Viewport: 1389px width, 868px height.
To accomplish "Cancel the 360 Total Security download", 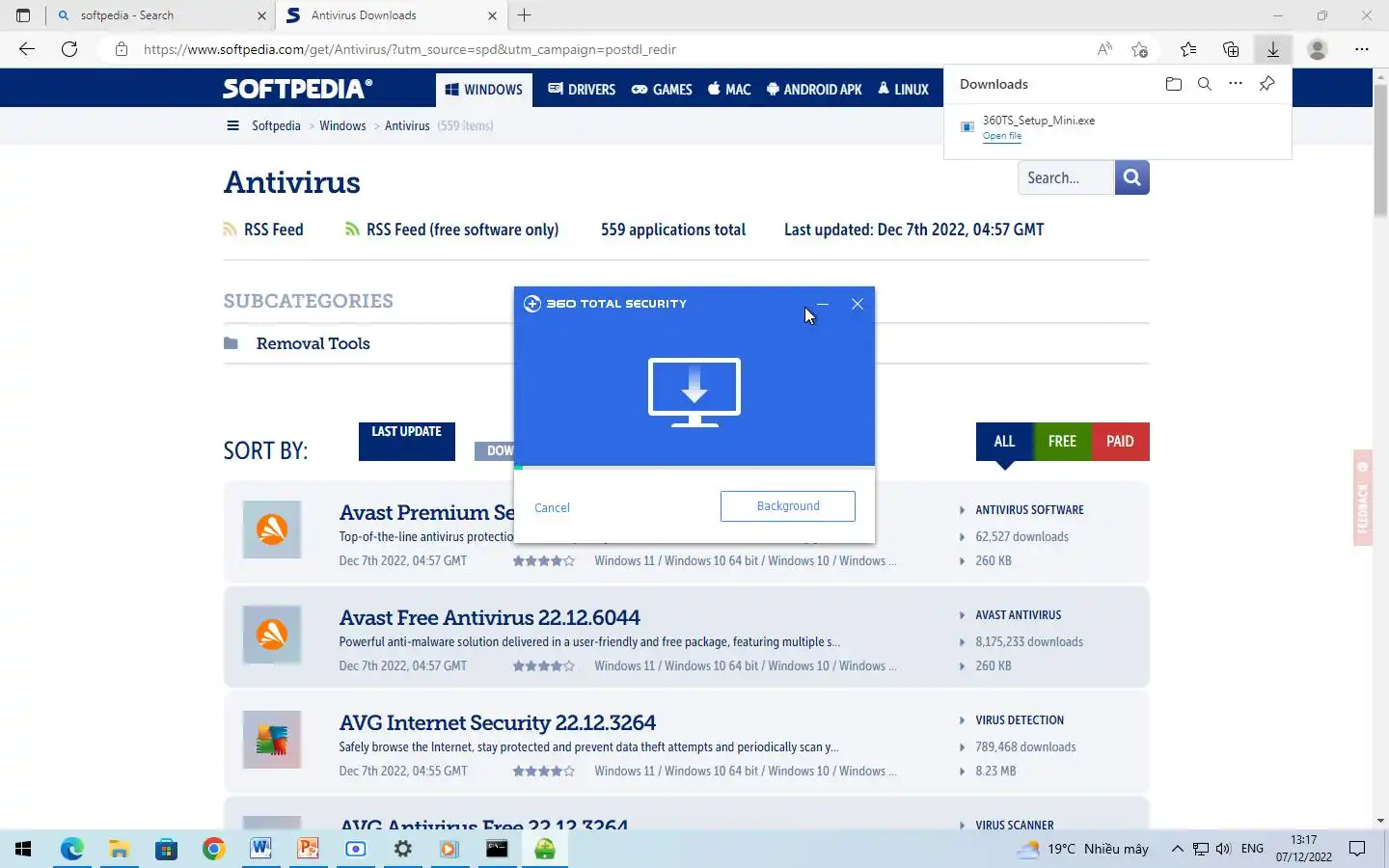I will pyautogui.click(x=552, y=507).
